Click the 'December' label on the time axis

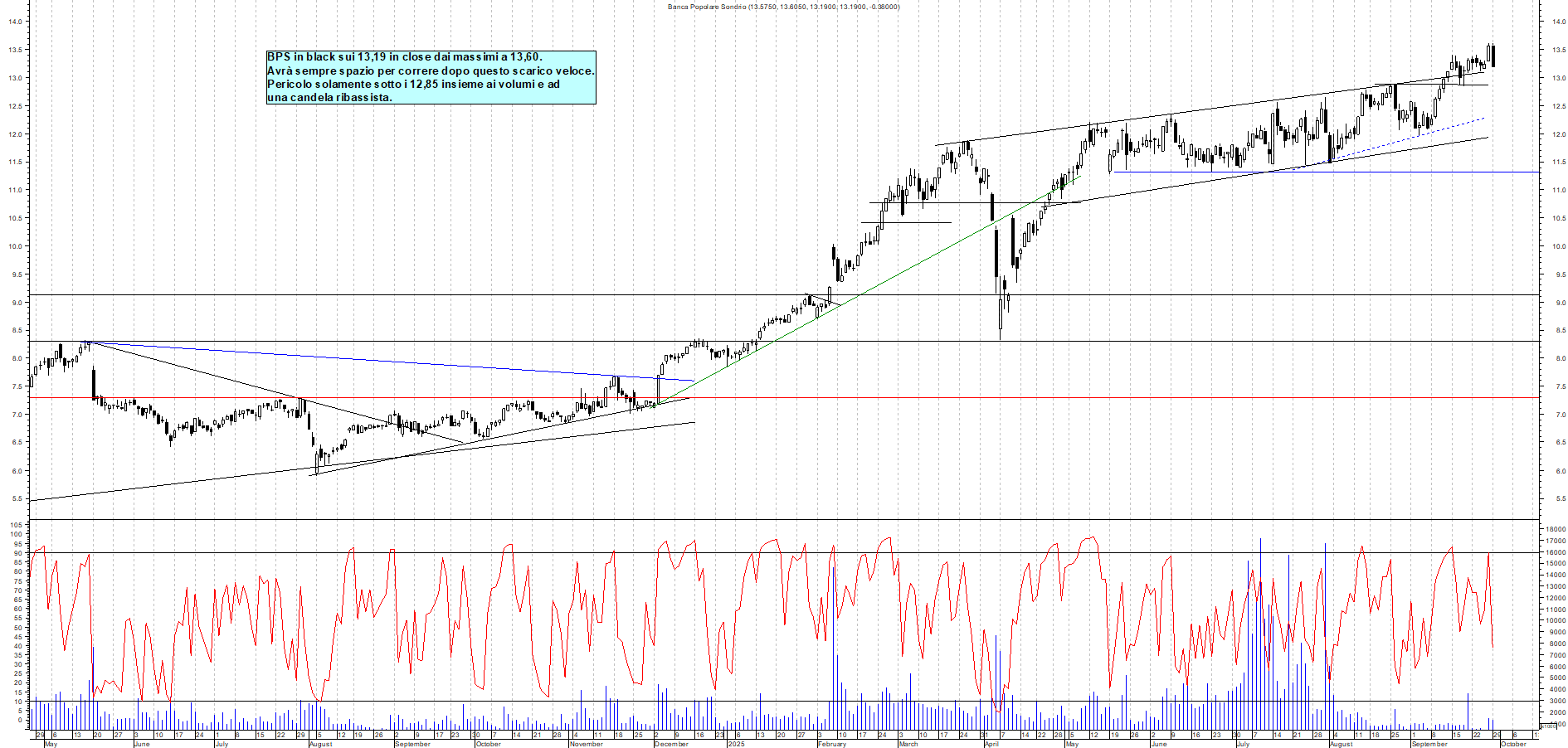point(671,744)
